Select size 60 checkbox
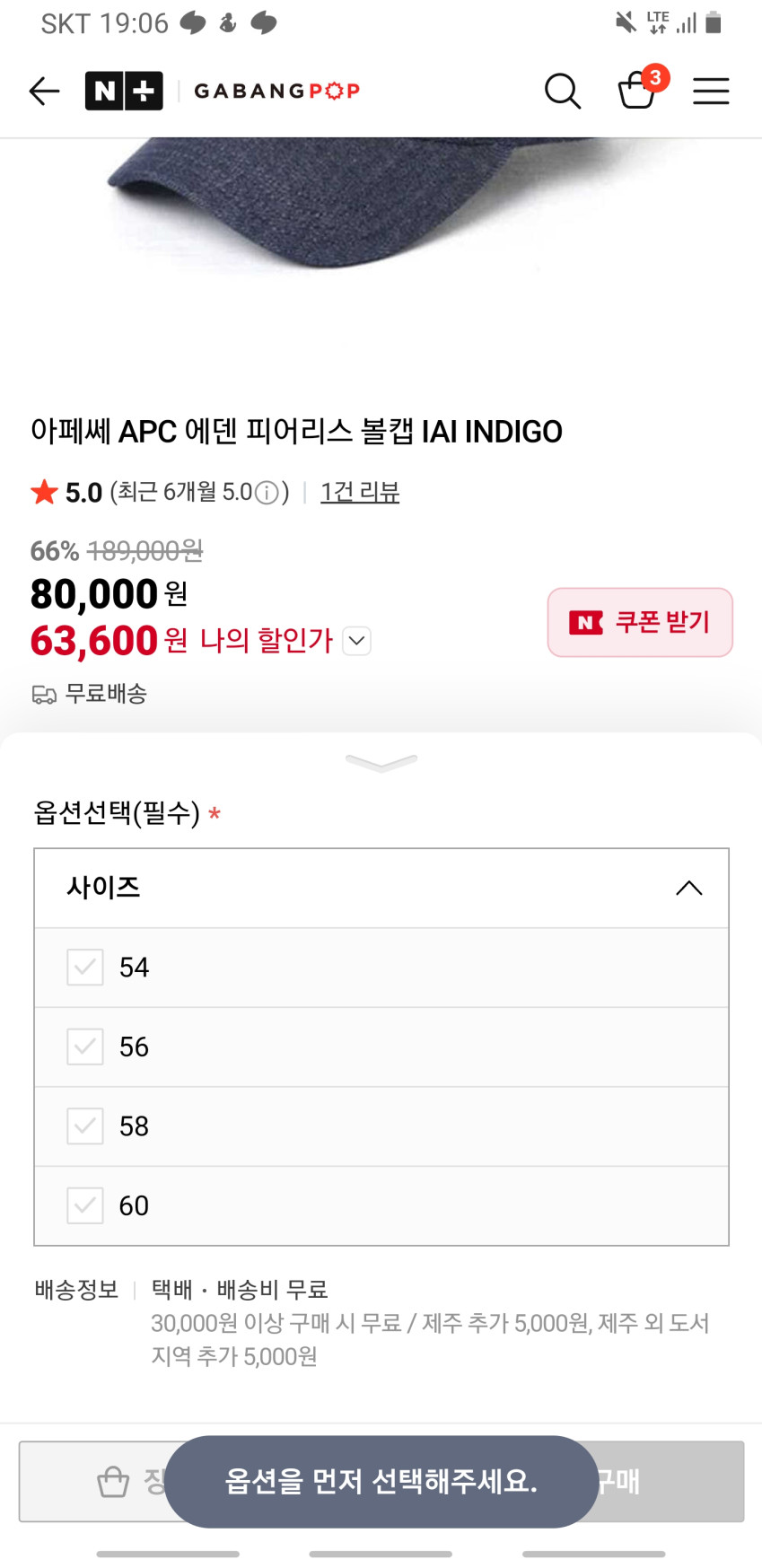The width and height of the screenshot is (762, 1568). 85,1205
